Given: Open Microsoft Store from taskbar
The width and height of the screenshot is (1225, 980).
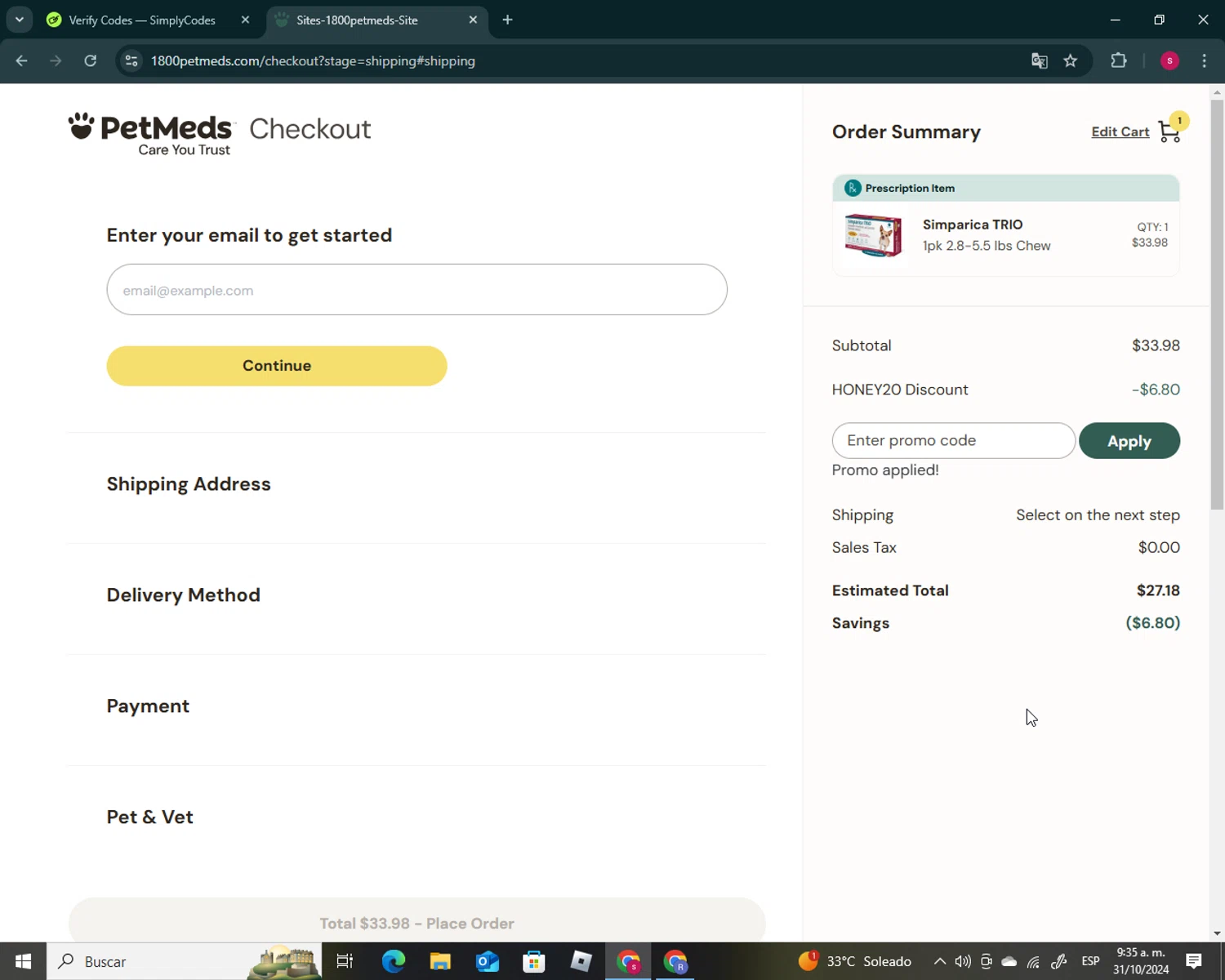Looking at the screenshot, I should [x=534, y=961].
